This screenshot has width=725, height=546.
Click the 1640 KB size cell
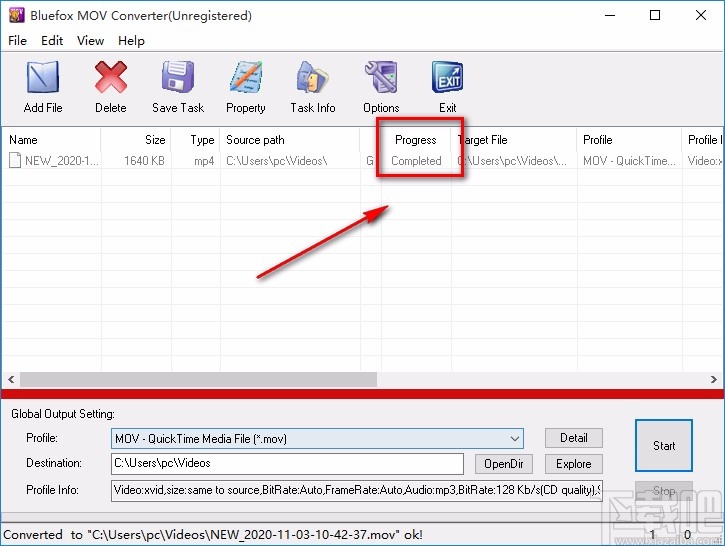[144, 161]
